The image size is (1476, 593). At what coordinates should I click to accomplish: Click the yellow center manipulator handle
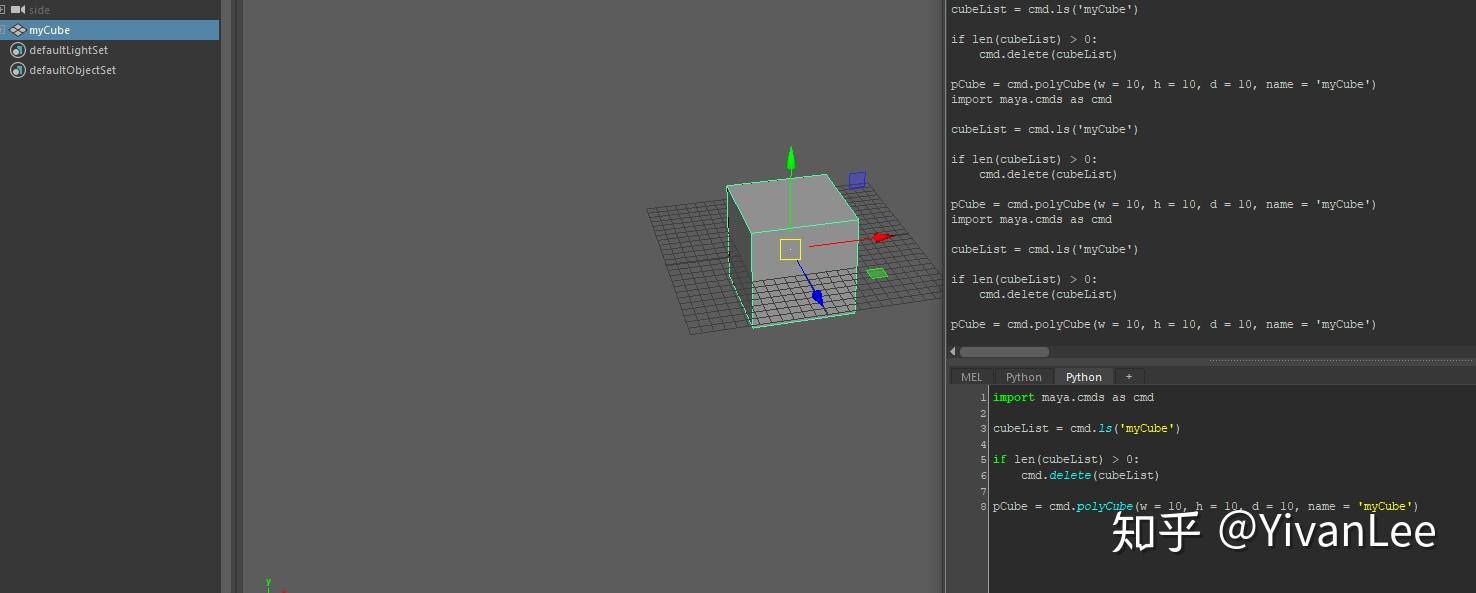tap(789, 248)
